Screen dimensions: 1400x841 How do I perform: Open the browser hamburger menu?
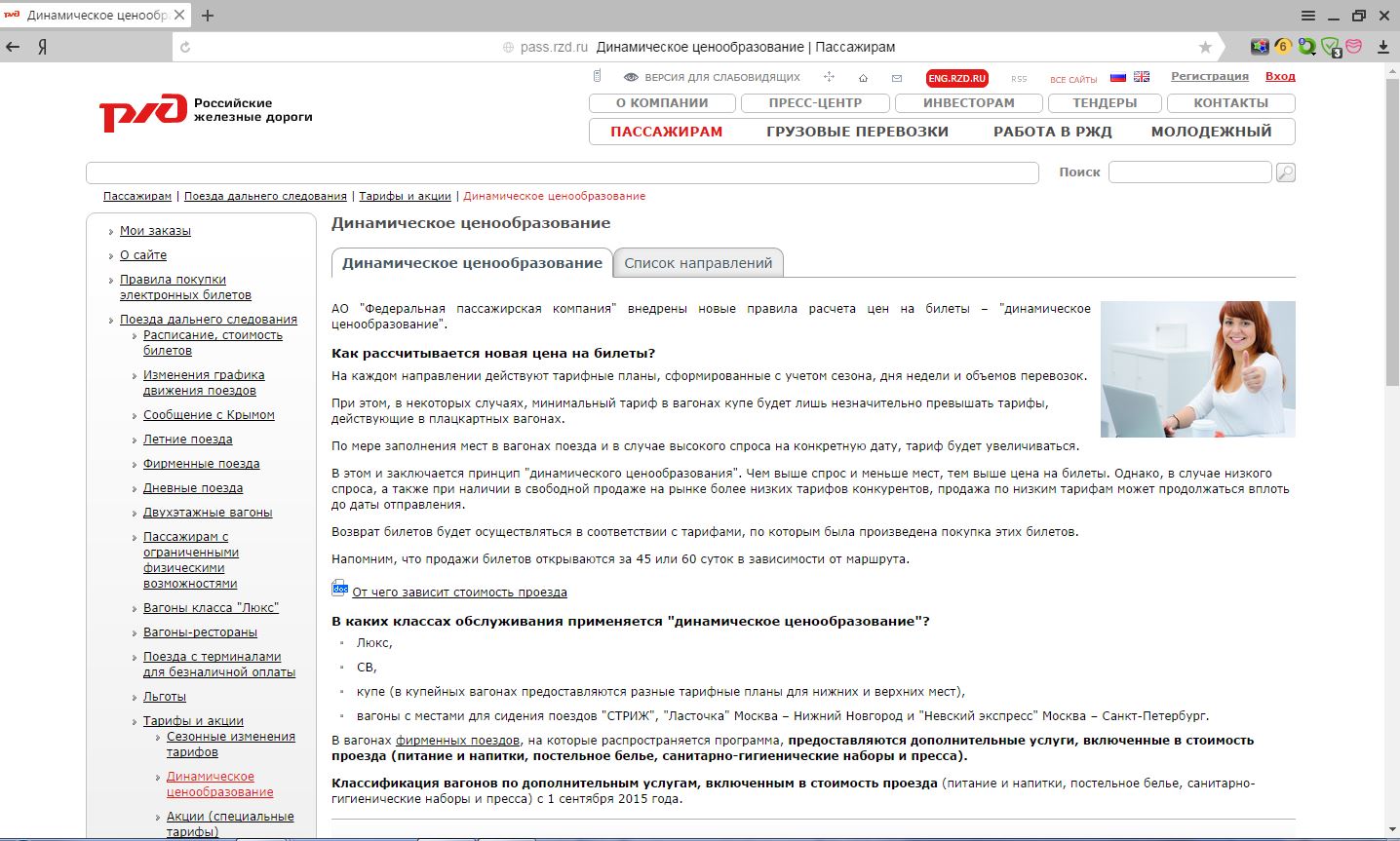click(x=1308, y=16)
